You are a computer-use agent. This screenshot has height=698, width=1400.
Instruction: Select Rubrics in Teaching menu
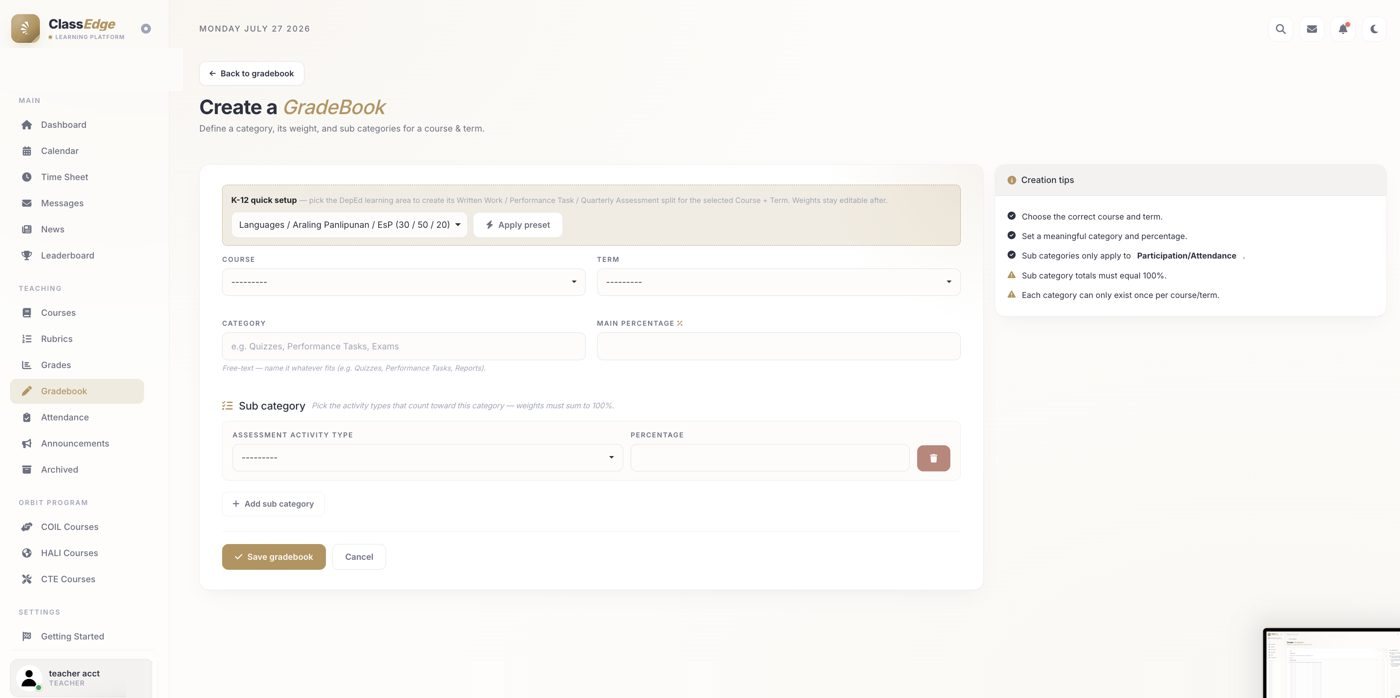77,339
